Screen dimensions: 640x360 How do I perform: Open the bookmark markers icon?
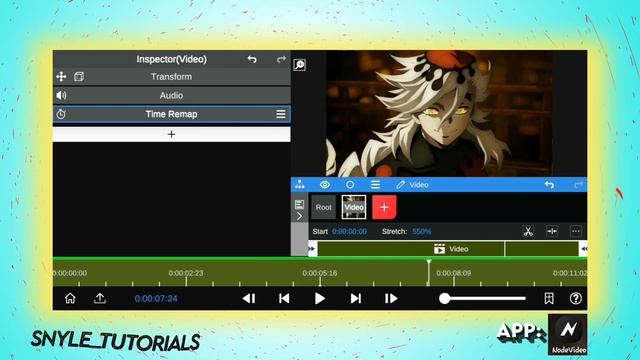click(549, 298)
